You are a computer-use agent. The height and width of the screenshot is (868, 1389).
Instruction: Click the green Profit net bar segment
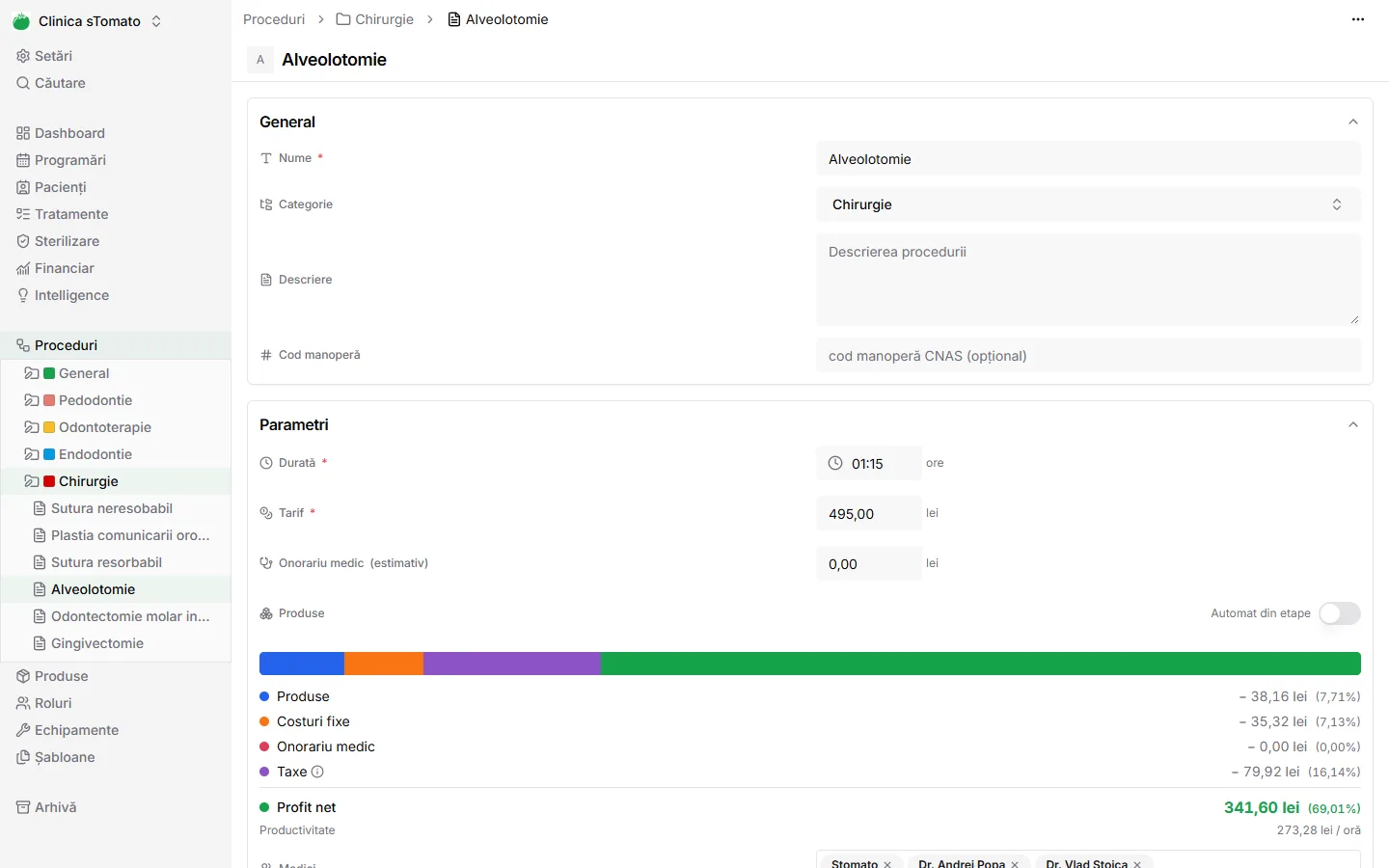[x=981, y=664]
